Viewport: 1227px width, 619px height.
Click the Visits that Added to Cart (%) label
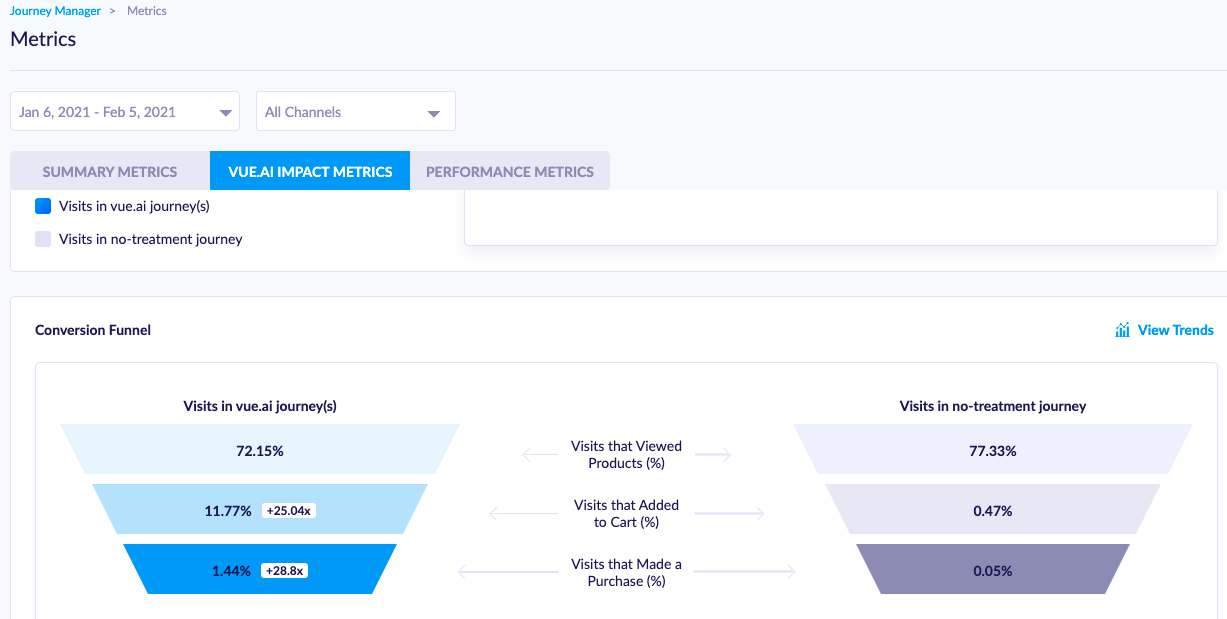click(627, 513)
